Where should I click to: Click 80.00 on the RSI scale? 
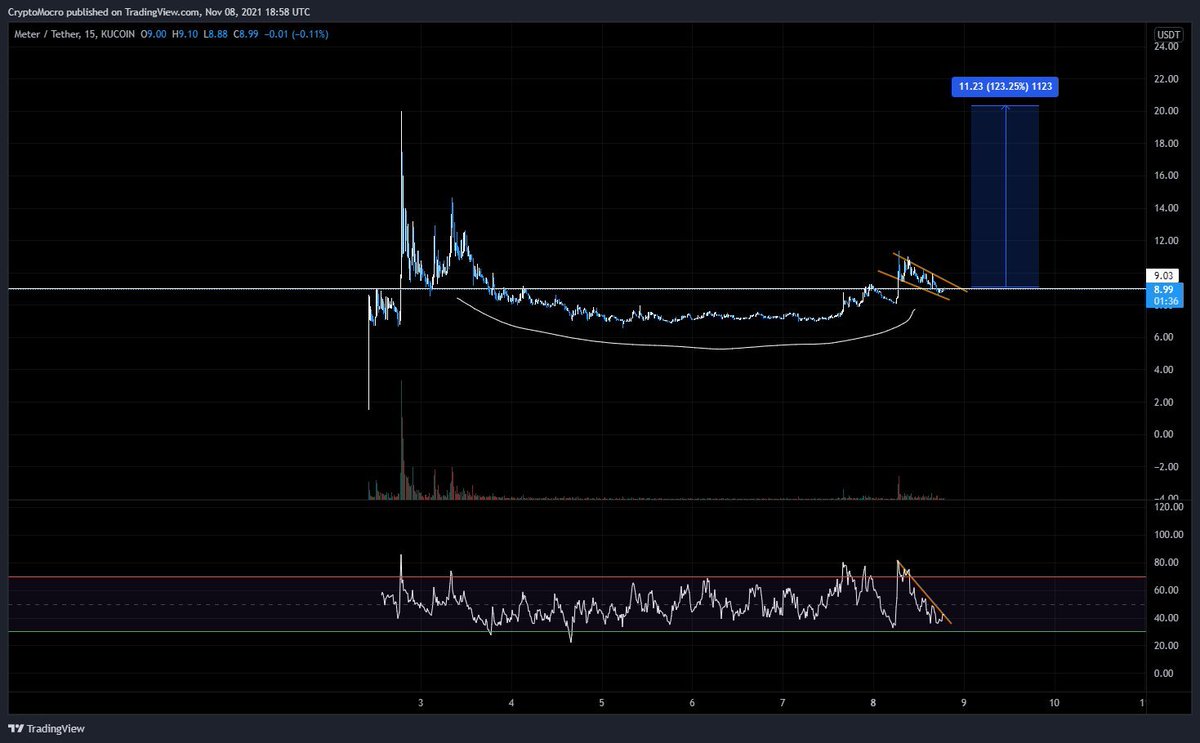coord(1164,563)
